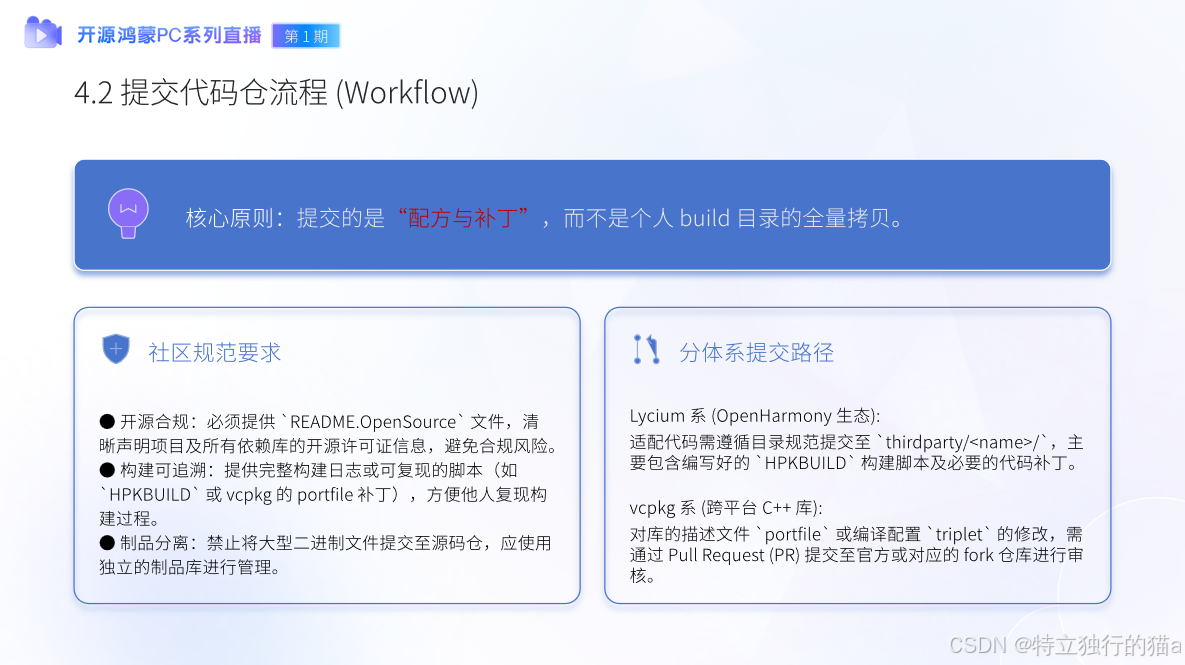Click the line mentioning Pull Request (PR)
Screen dimensions: 1185x665
tap(856, 555)
